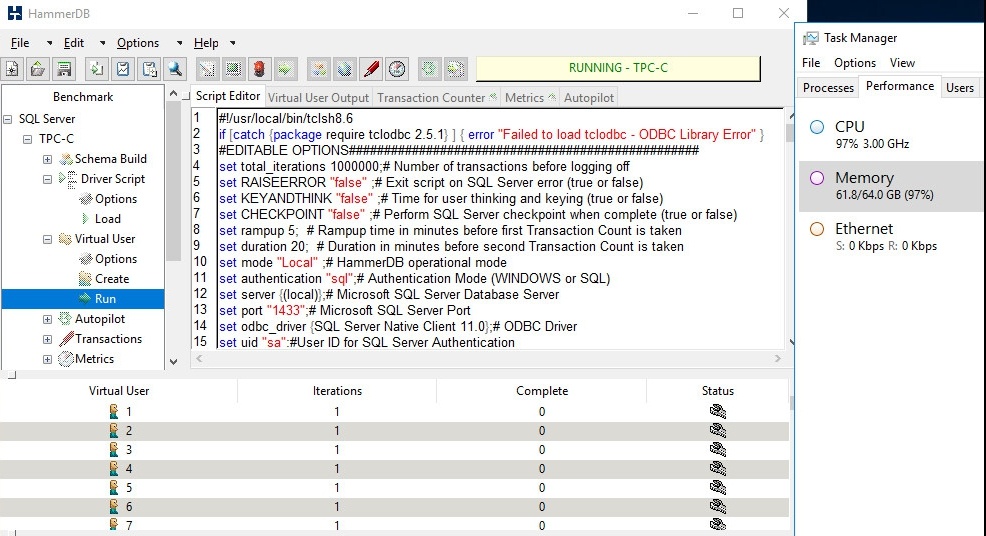
Task: Click the RUNNING - TPC-C status bar
Action: coord(618,68)
